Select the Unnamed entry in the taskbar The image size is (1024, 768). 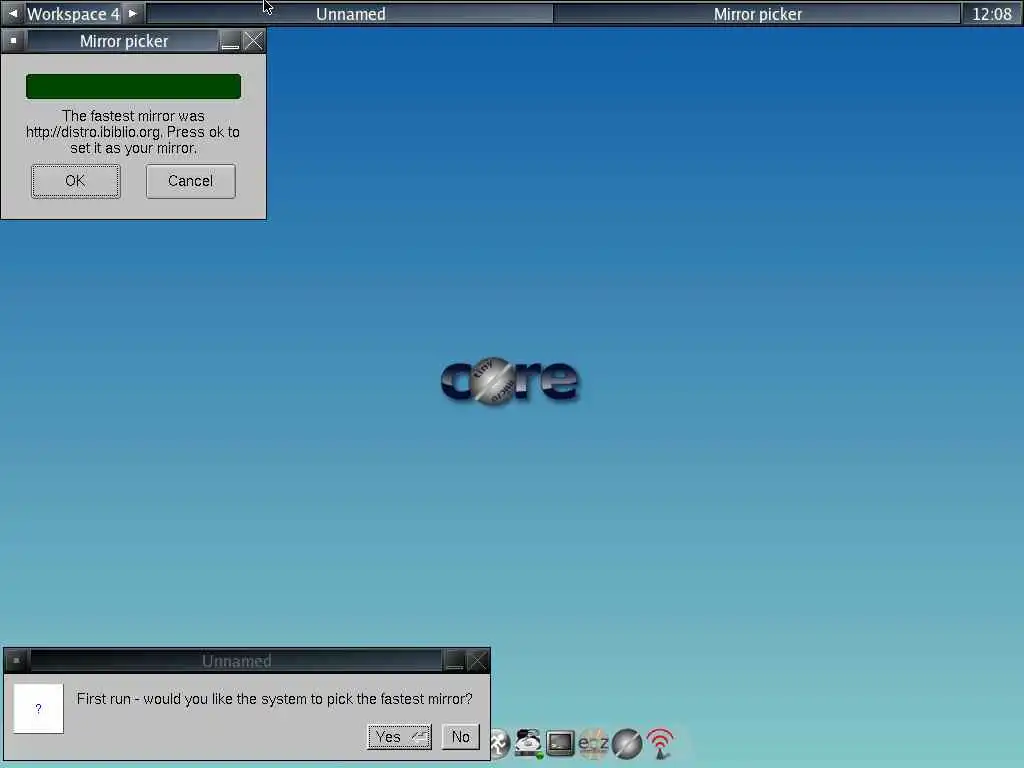[351, 14]
